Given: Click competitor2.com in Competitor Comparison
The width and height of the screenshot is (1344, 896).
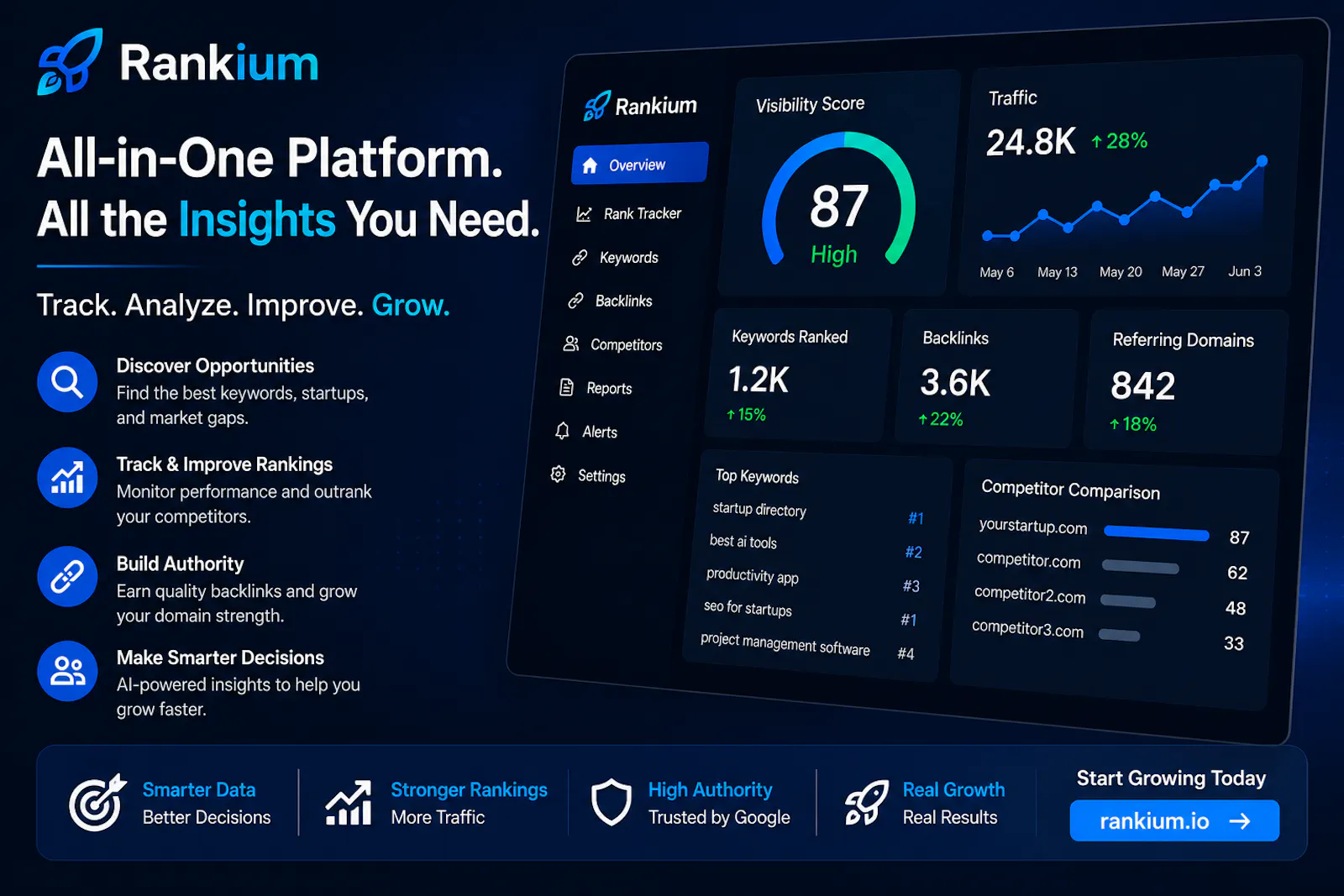Looking at the screenshot, I should coord(1030,595).
